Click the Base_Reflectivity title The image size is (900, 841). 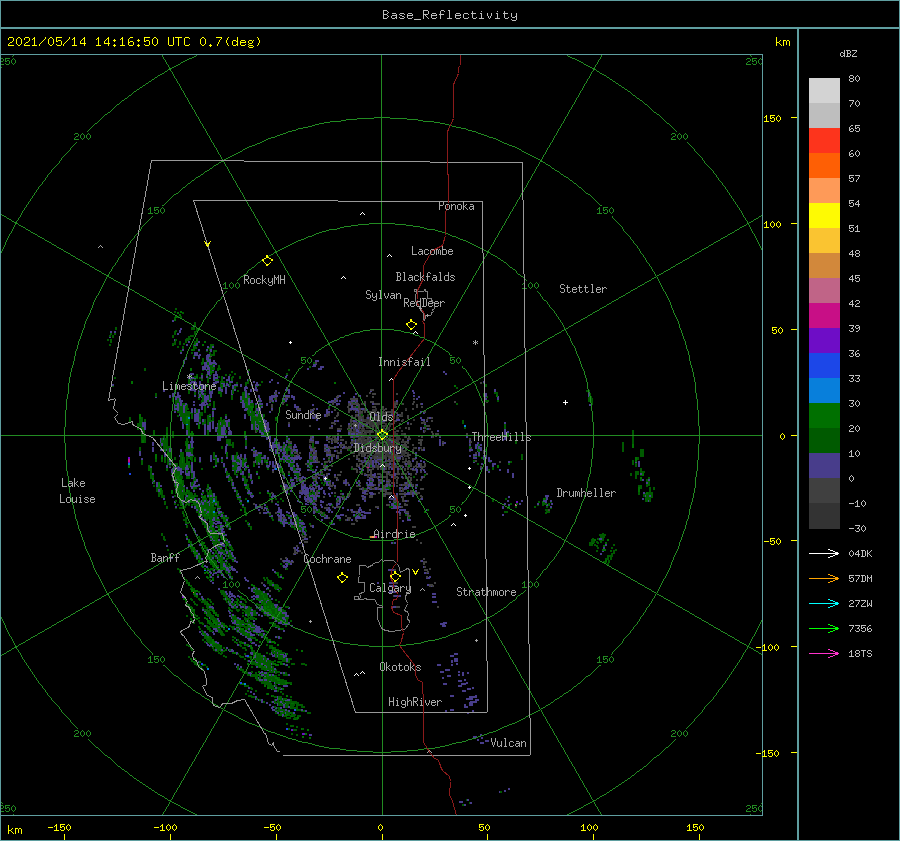click(x=450, y=15)
